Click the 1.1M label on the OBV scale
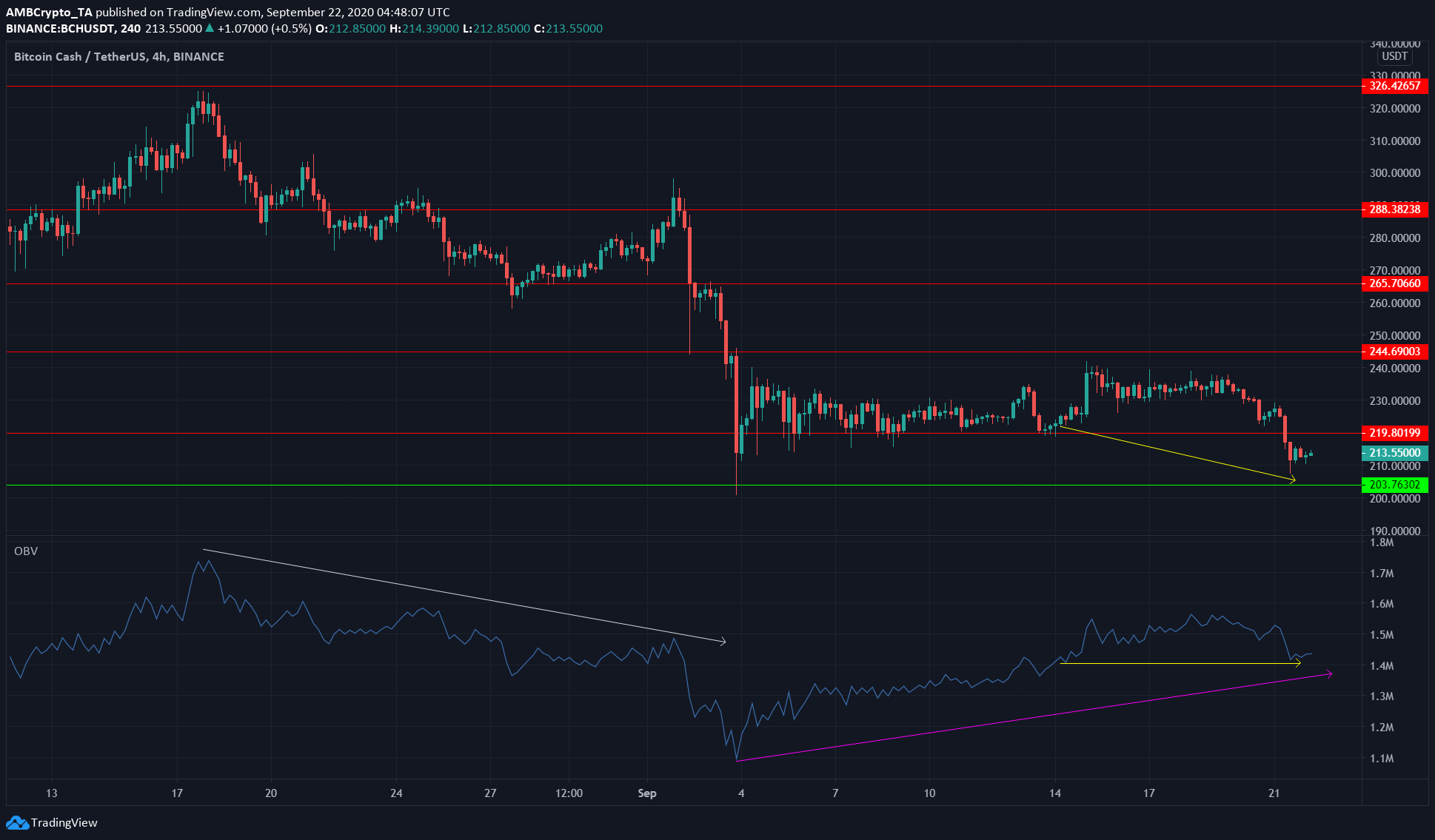The height and width of the screenshot is (840, 1435). point(1382,759)
